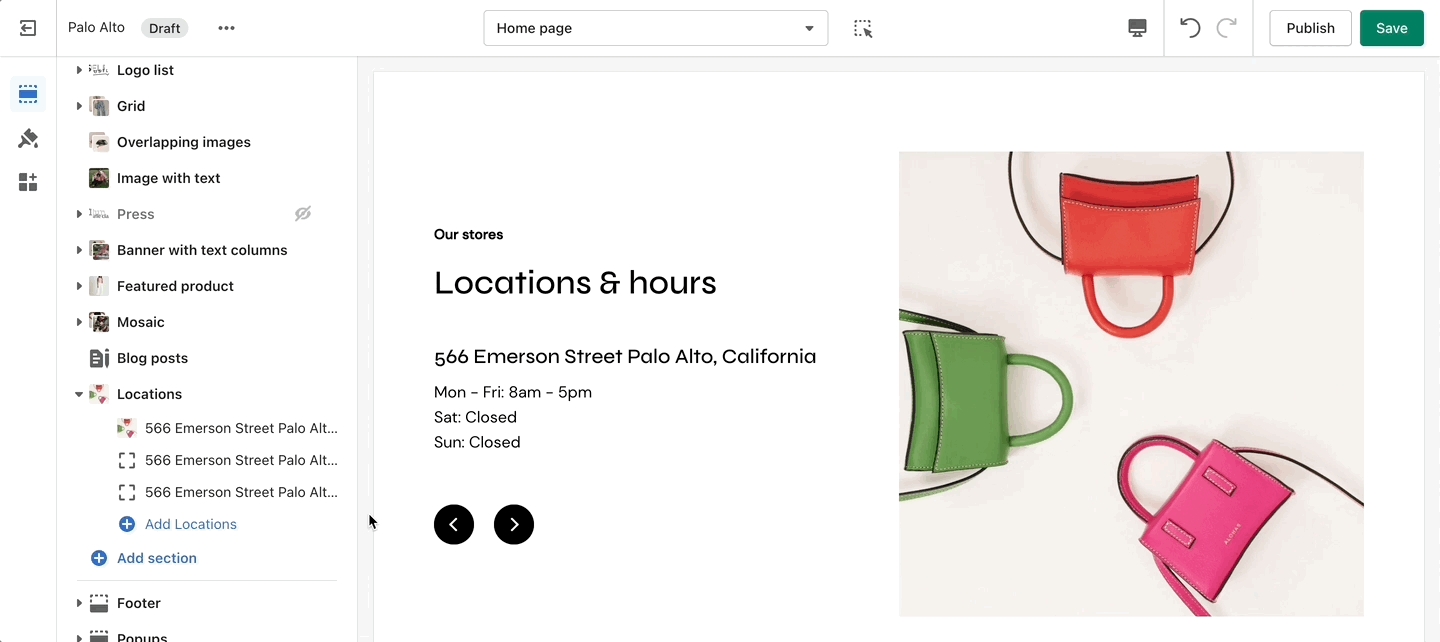
Task: Select the Overlapping images section
Action: click(183, 142)
